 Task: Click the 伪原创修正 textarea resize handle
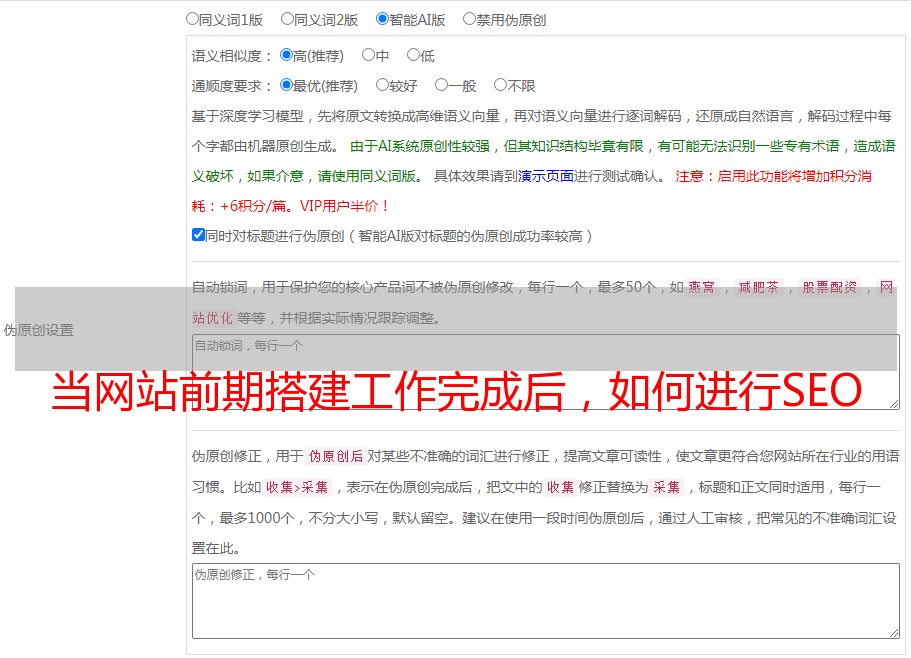(893, 632)
